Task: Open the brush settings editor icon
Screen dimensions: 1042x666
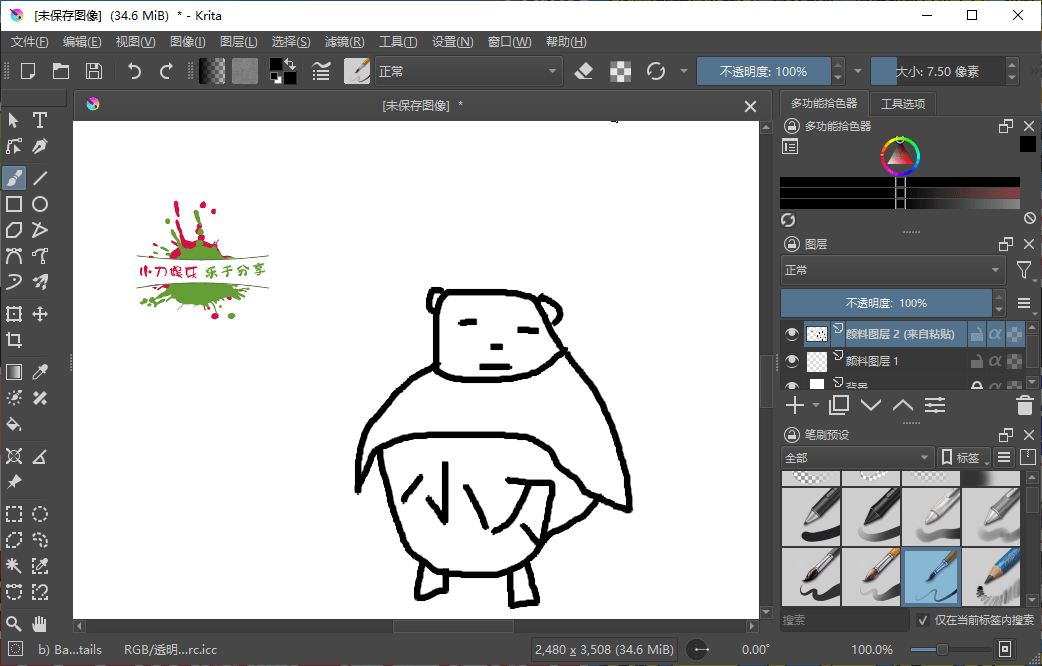Action: [357, 71]
